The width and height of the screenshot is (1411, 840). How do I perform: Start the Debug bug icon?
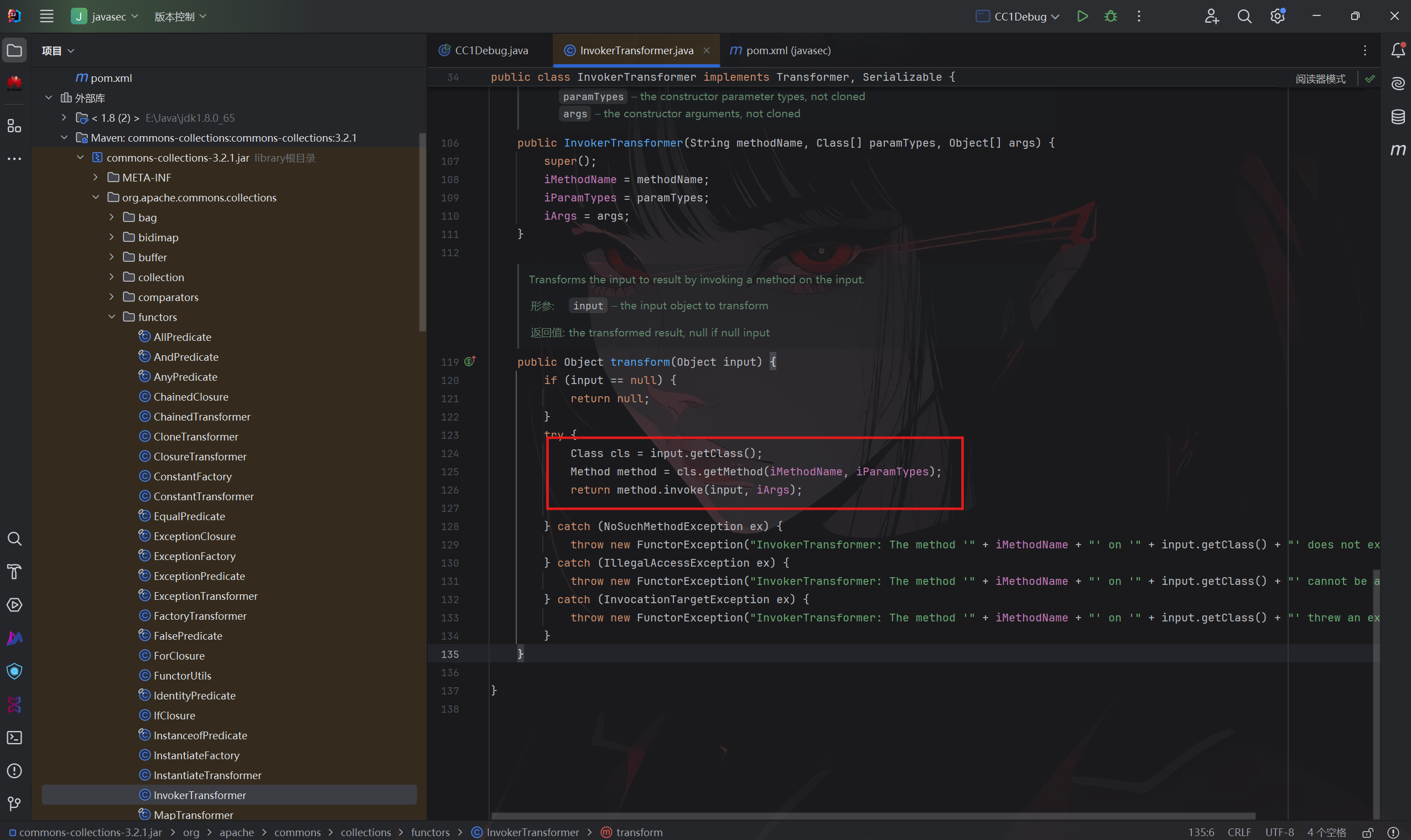point(1111,17)
